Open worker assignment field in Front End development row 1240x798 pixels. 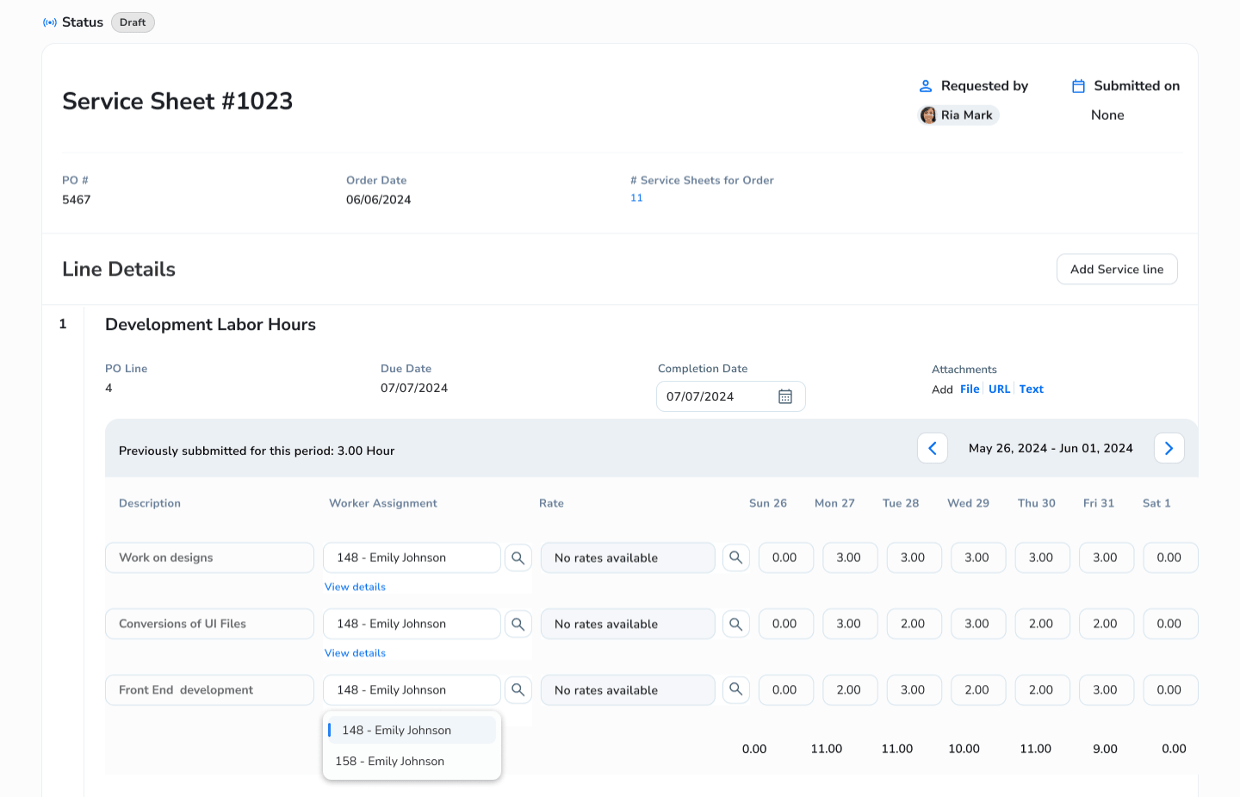[x=412, y=690]
